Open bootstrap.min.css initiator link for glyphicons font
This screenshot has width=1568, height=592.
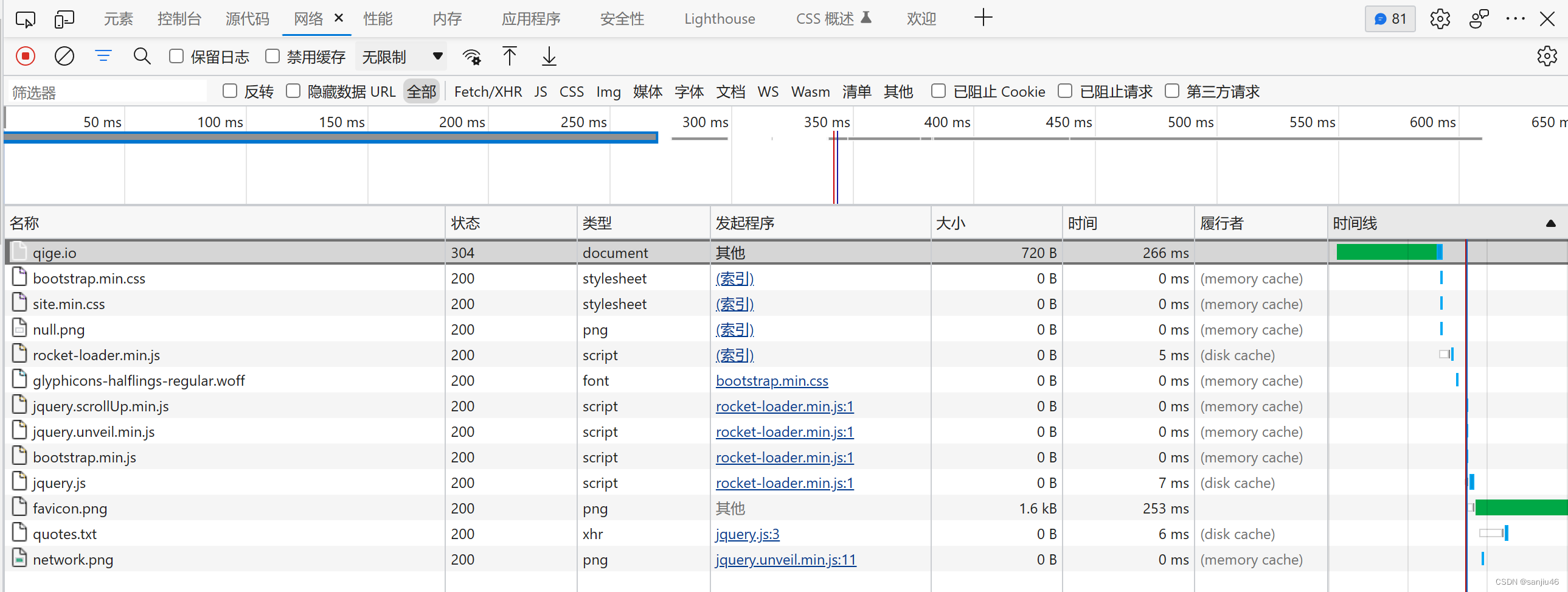click(x=772, y=381)
